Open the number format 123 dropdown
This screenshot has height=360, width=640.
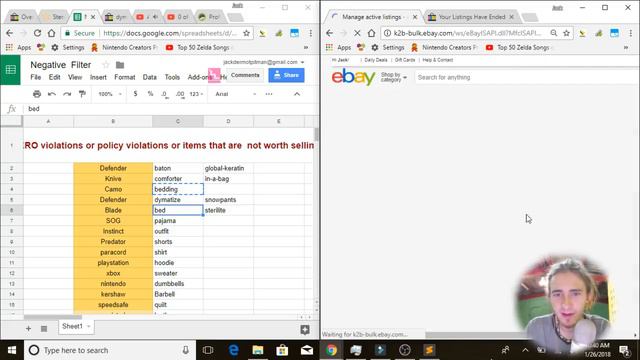[x=196, y=94]
